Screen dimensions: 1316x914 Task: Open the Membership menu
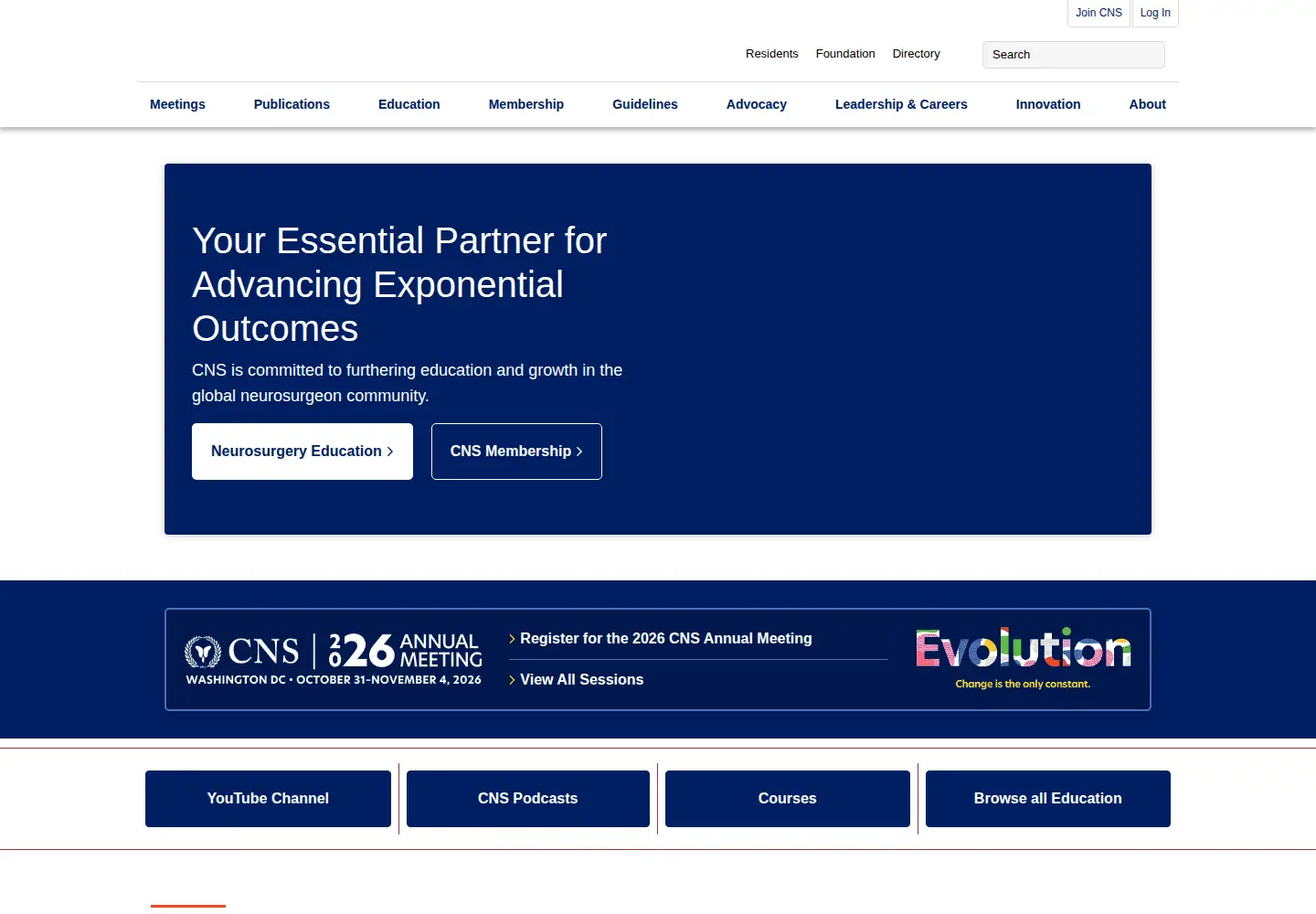[526, 104]
